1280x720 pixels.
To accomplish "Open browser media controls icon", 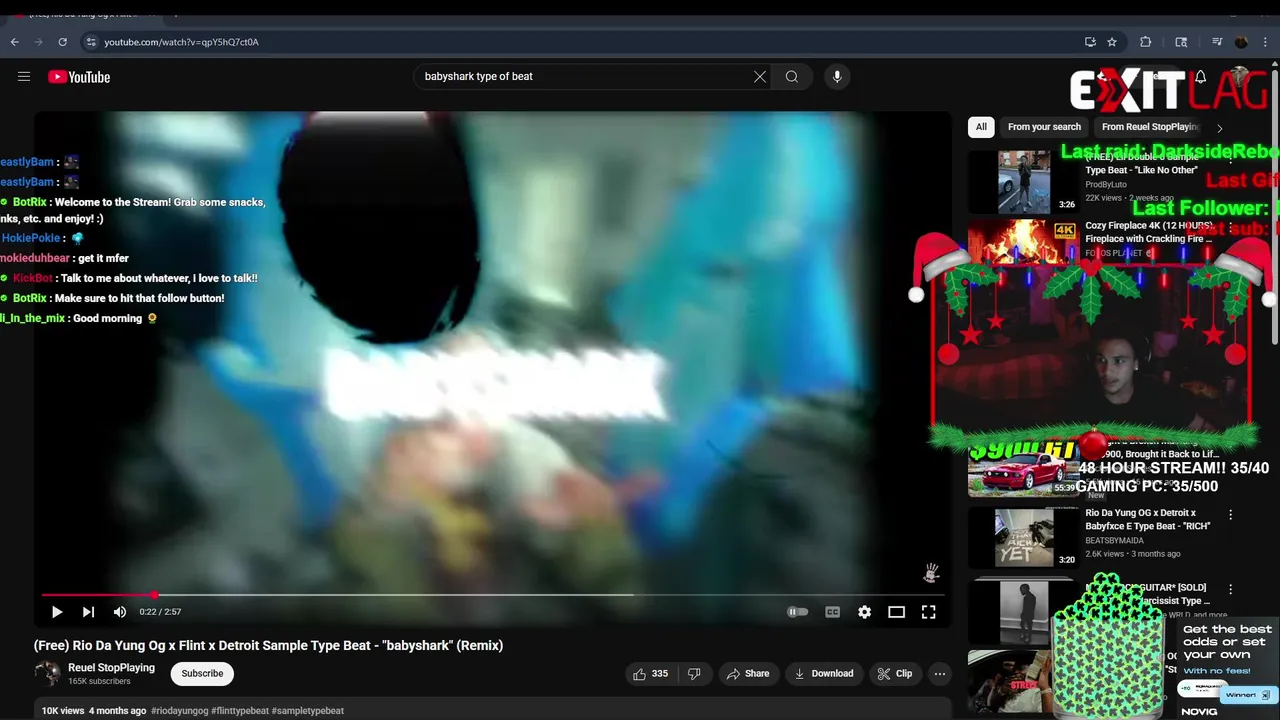I will 1217,42.
